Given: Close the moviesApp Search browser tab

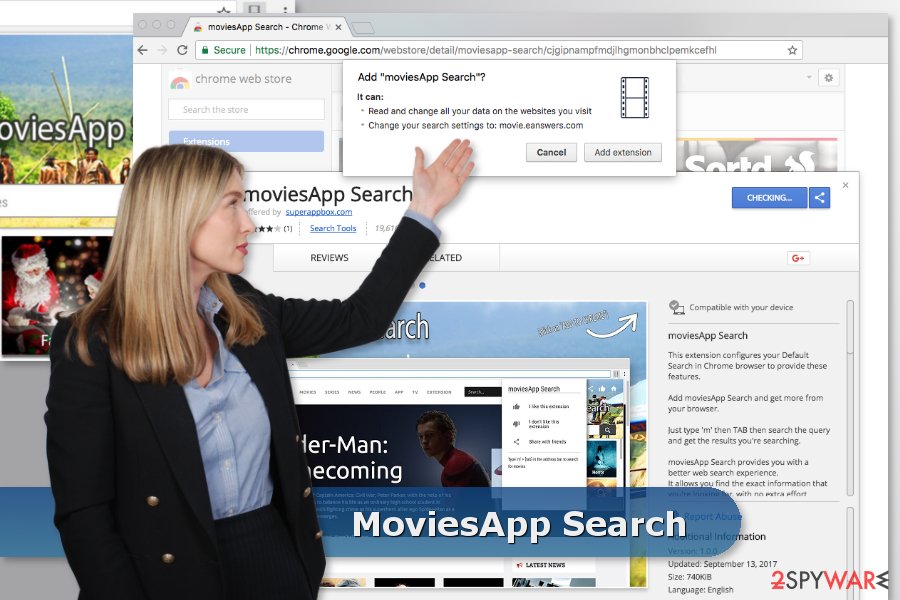Looking at the screenshot, I should (x=338, y=27).
